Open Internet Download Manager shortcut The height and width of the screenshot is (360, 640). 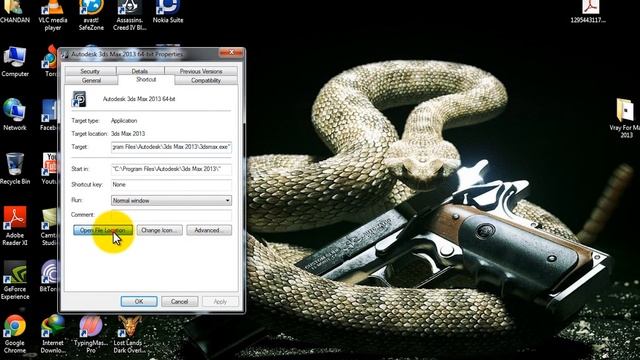pos(53,334)
